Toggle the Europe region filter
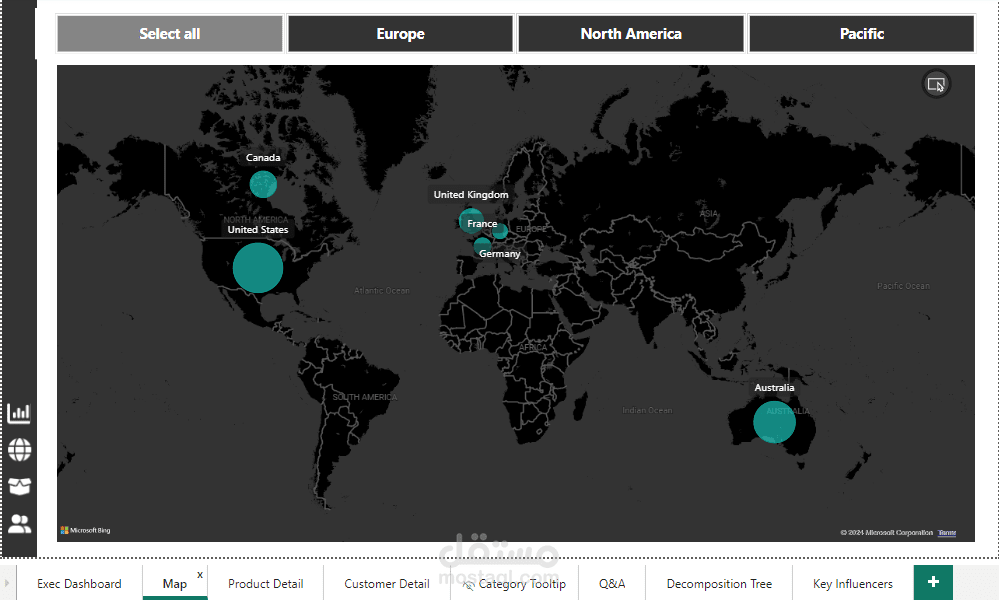999x600 pixels. point(400,34)
